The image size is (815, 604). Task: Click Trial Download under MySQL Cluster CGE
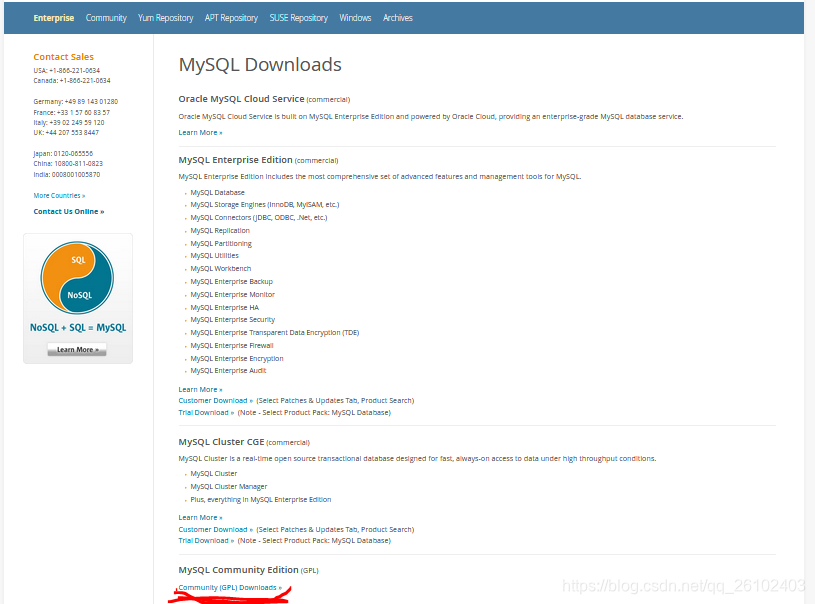206,541
